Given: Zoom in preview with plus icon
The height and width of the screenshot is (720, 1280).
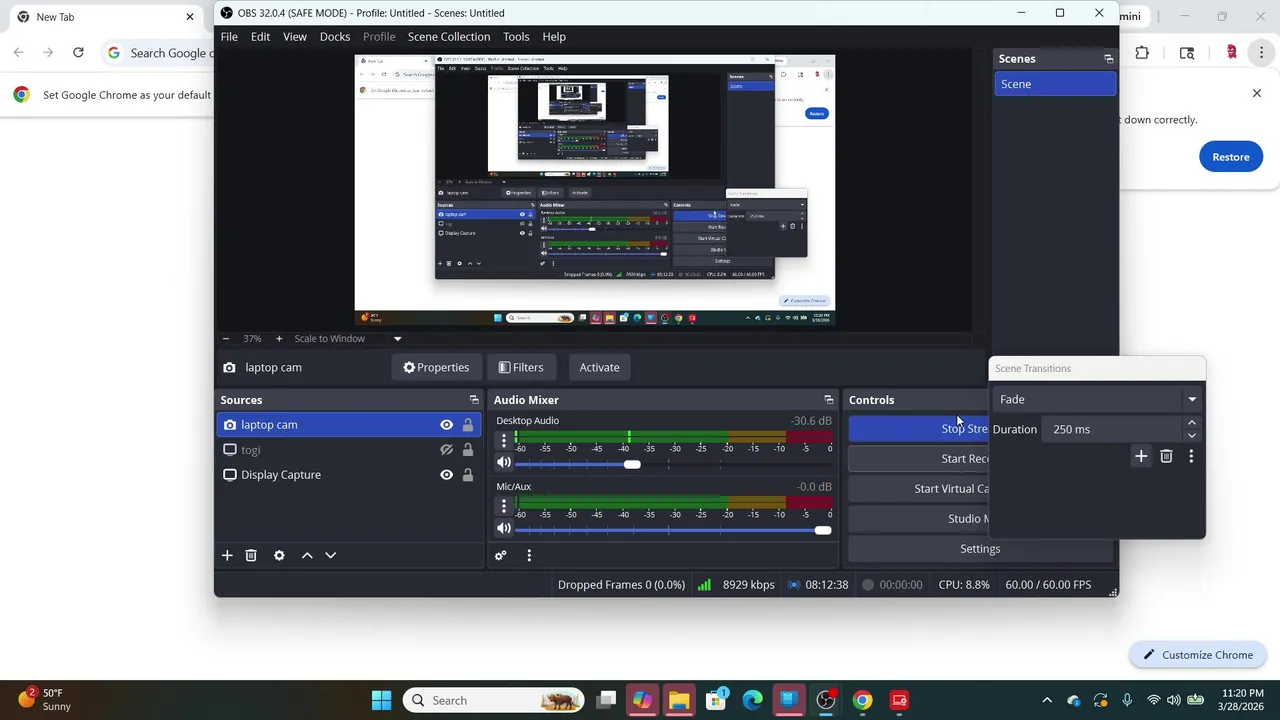Looking at the screenshot, I should [279, 339].
